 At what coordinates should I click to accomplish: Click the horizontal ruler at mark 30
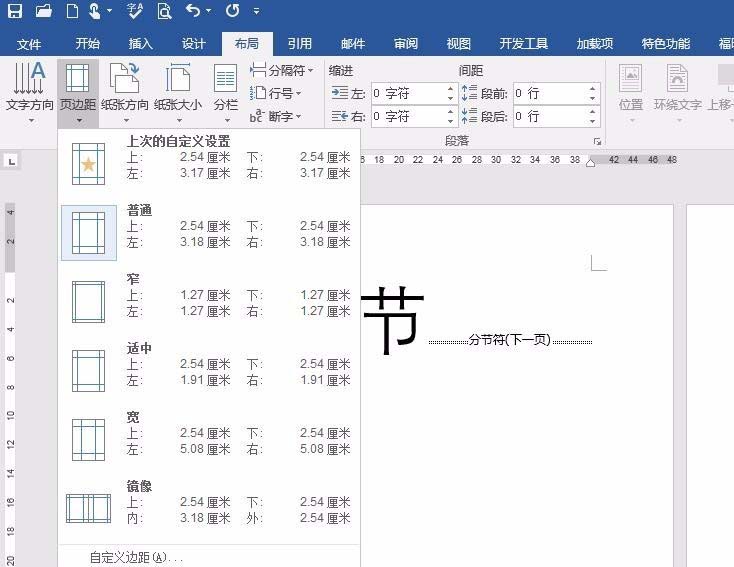coord(496,160)
